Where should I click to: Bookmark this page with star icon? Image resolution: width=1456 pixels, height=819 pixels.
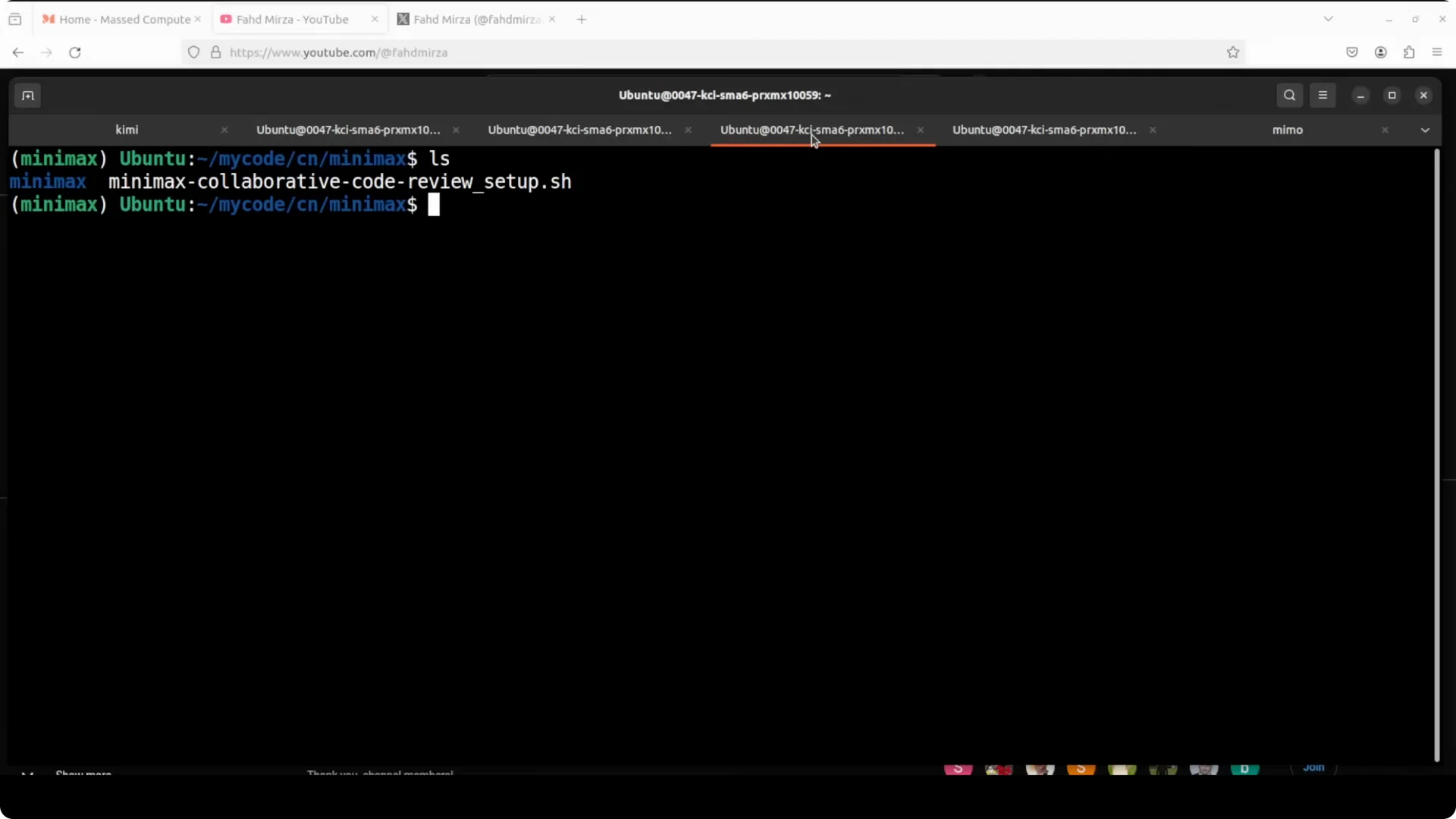1233,52
